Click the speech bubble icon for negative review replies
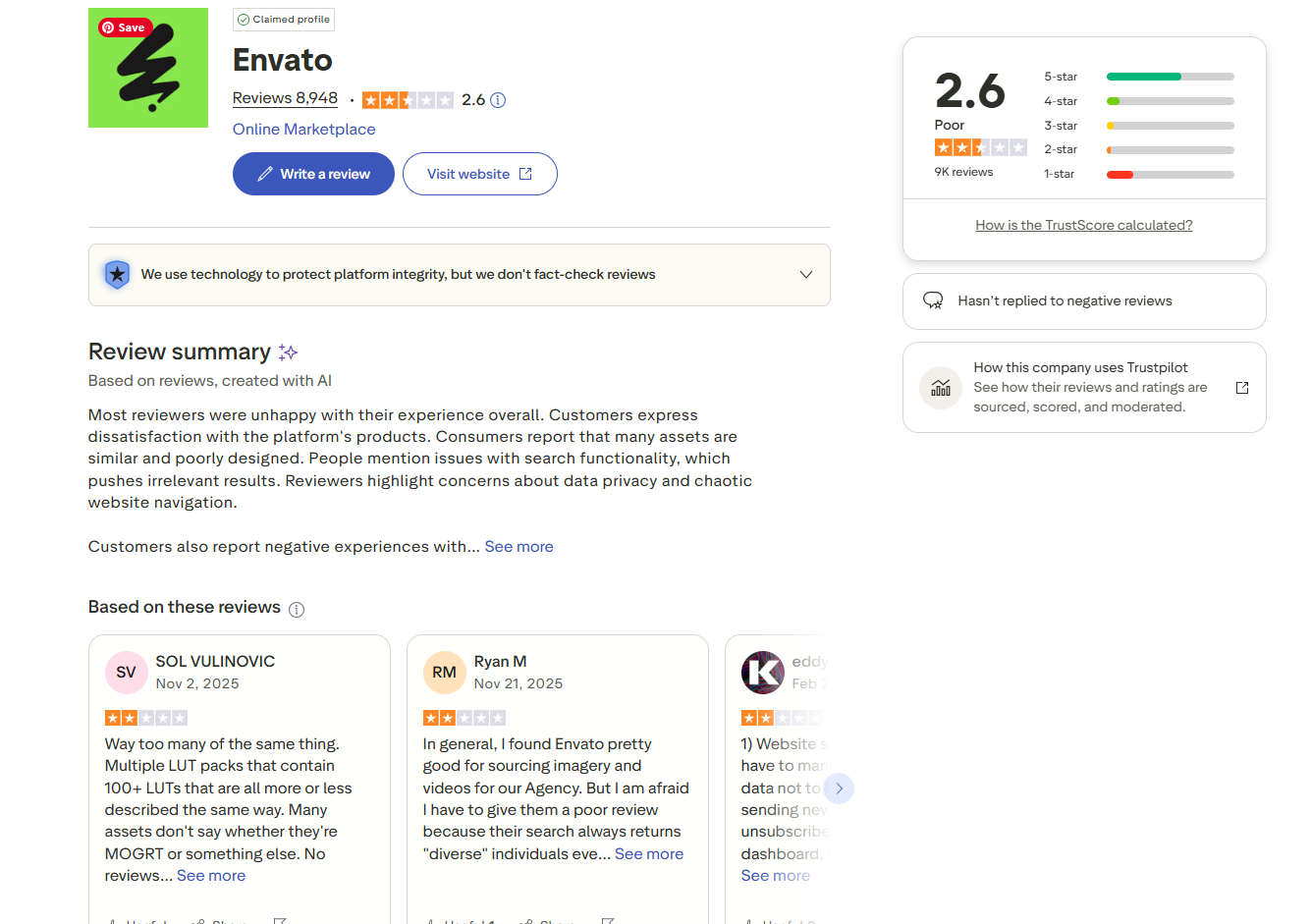The image size is (1311, 924). (x=933, y=300)
